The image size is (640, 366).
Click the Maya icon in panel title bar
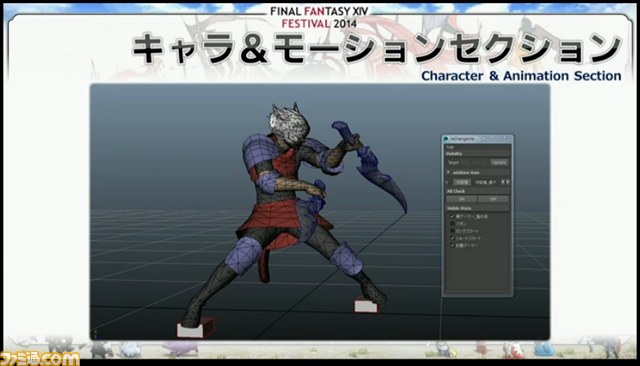click(447, 139)
